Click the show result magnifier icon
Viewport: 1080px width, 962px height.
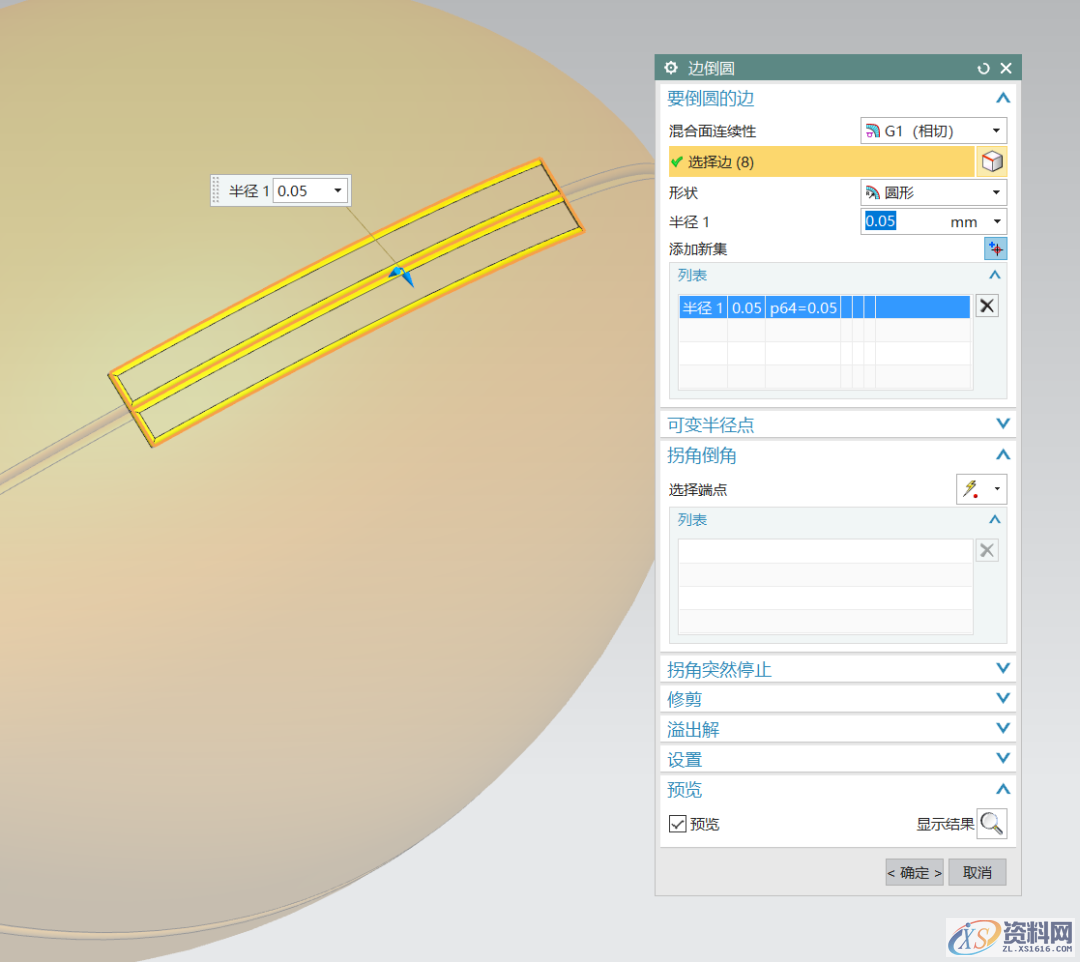pos(991,824)
